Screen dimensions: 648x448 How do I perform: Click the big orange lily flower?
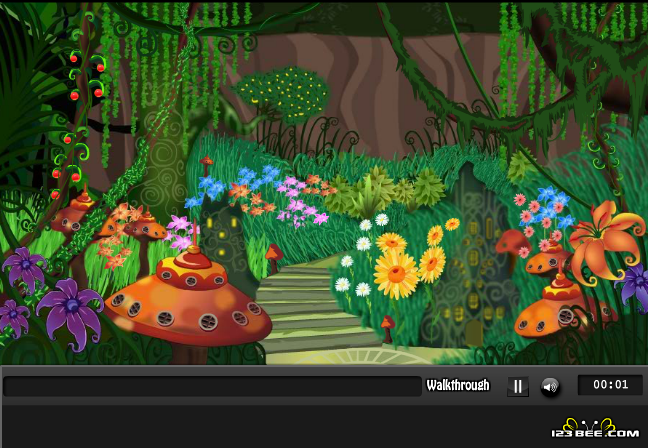pos(605,242)
